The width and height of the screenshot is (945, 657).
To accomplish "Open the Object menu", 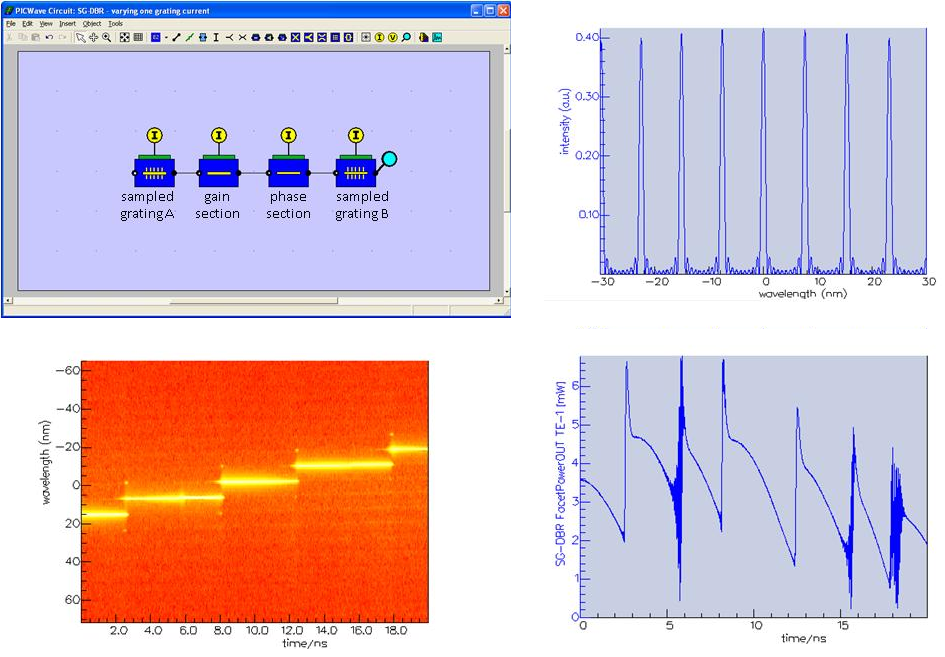I will click(x=92, y=24).
